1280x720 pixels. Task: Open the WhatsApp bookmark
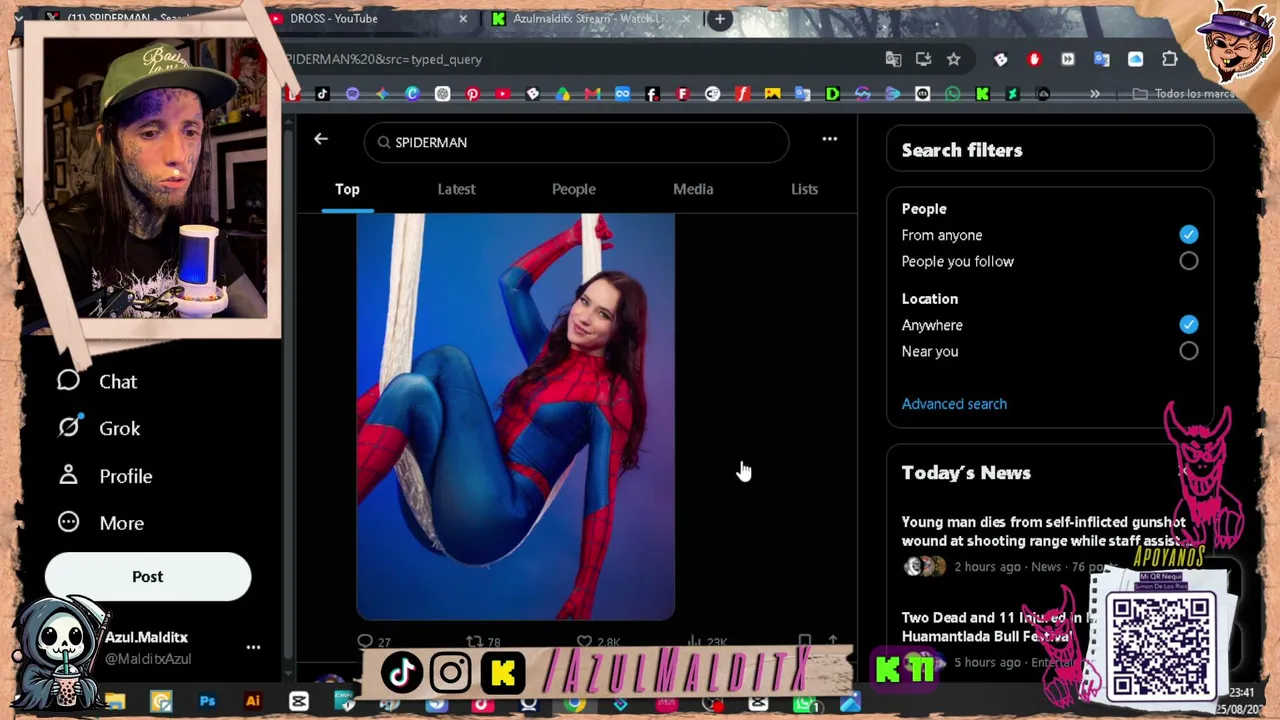[x=952, y=94]
